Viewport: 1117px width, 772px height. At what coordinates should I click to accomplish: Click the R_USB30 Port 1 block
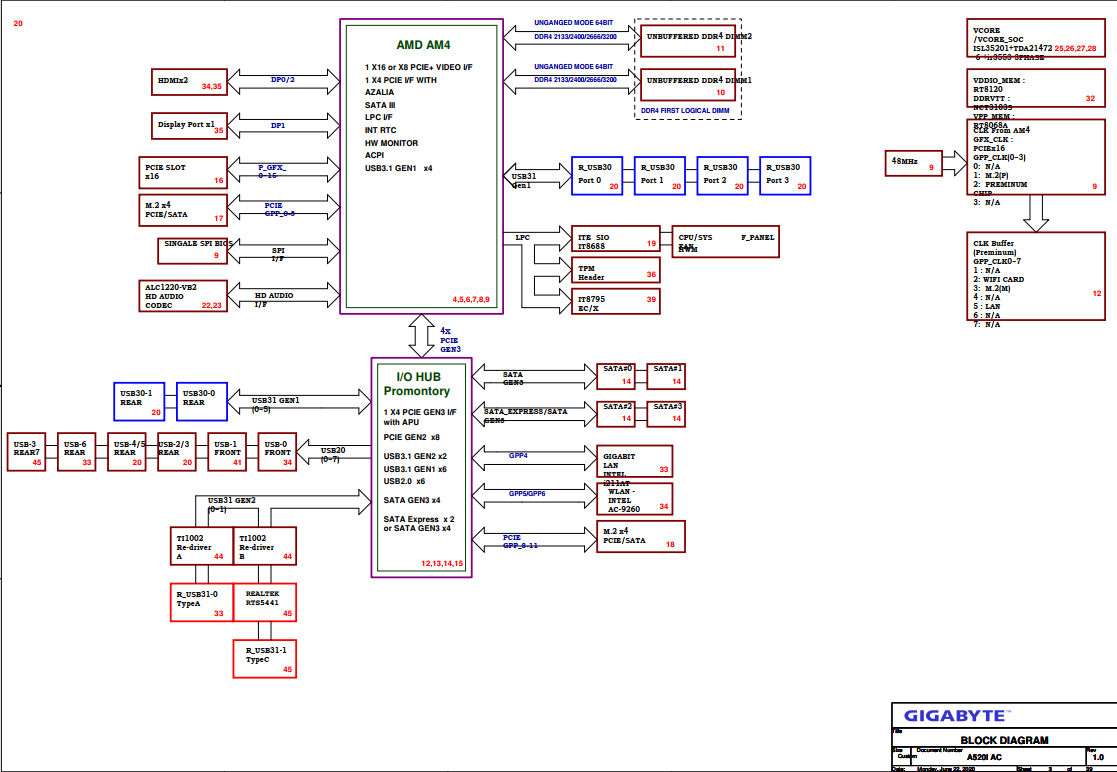click(x=660, y=175)
